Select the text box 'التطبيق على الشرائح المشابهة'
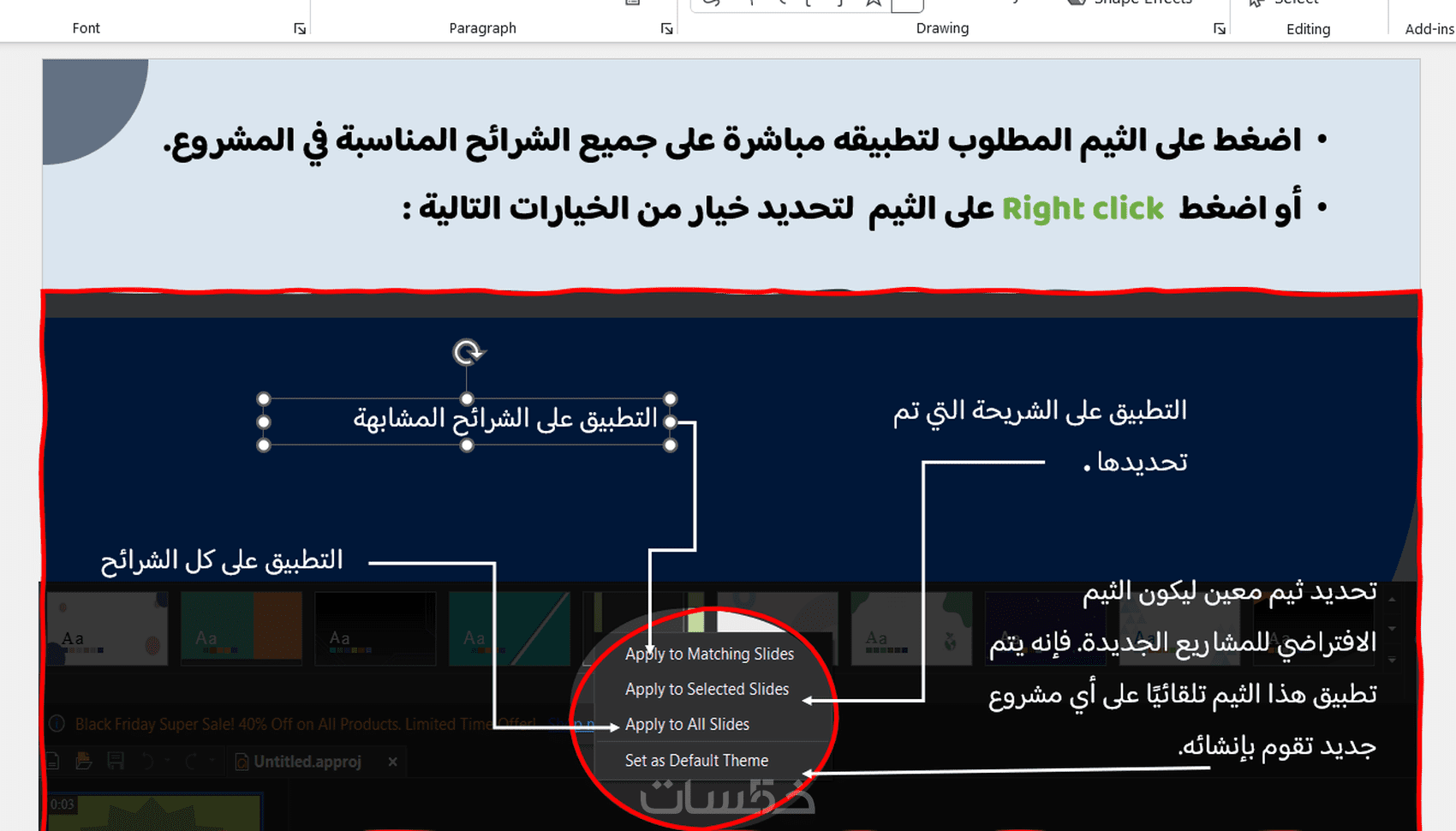This screenshot has width=1456, height=831. coord(467,421)
